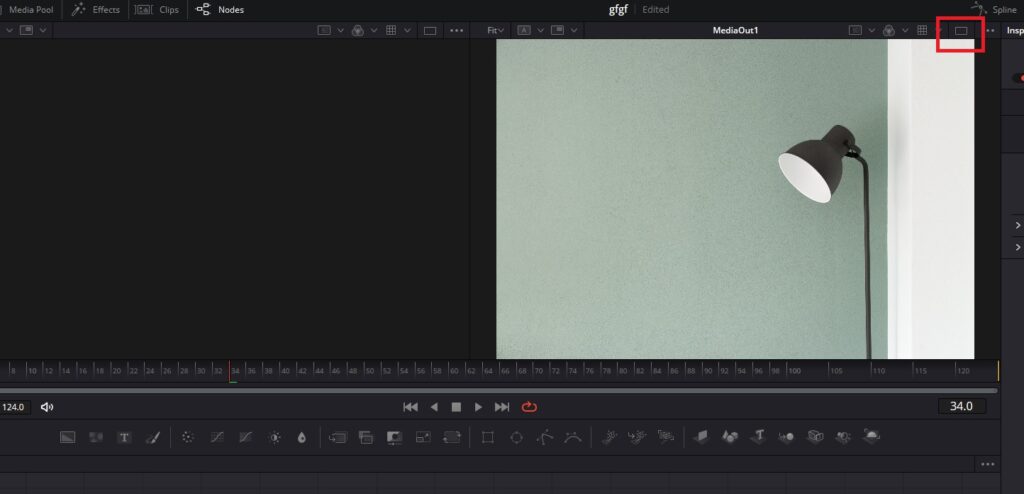Select the Paint tool icon
1024x494 pixels.
click(153, 437)
